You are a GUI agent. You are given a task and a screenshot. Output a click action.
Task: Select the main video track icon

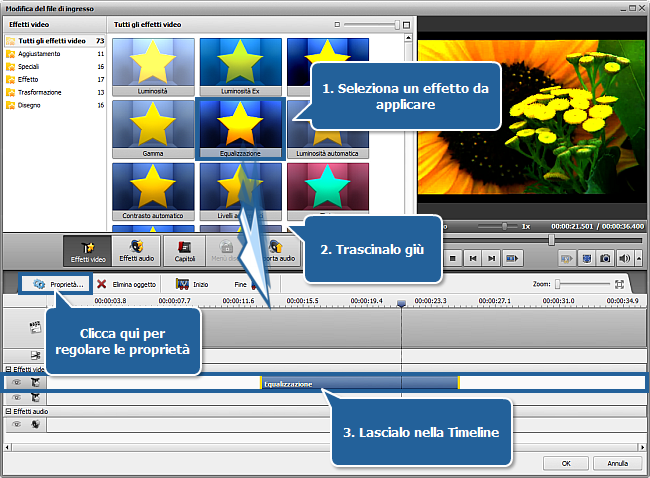coord(35,327)
